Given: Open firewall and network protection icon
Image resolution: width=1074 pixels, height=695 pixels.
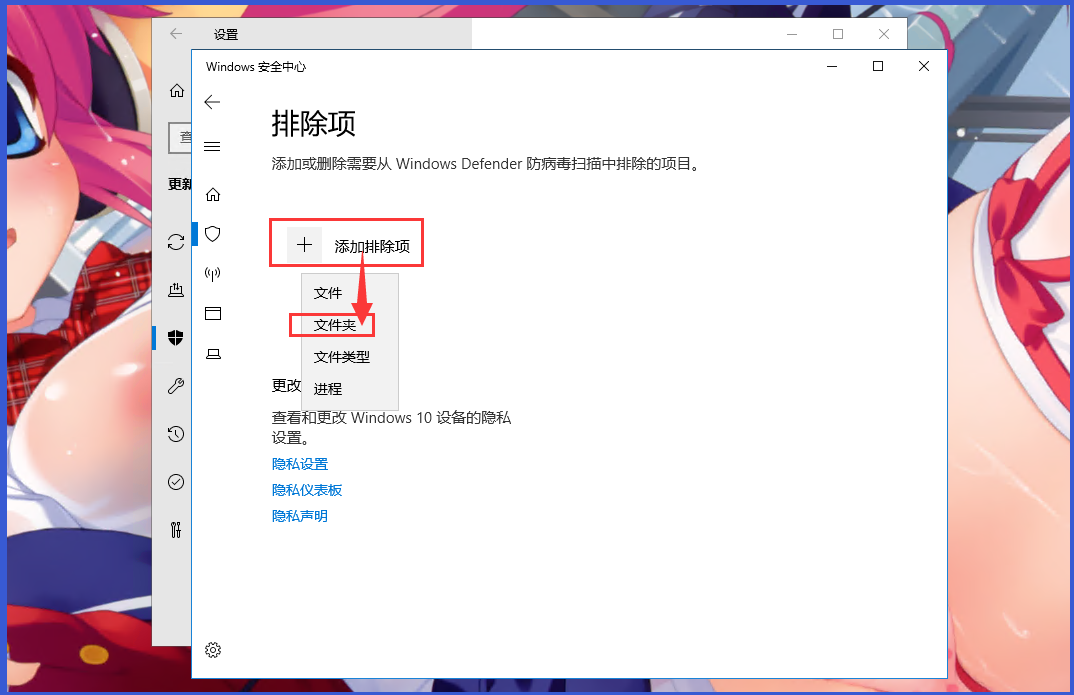Looking at the screenshot, I should point(212,273).
